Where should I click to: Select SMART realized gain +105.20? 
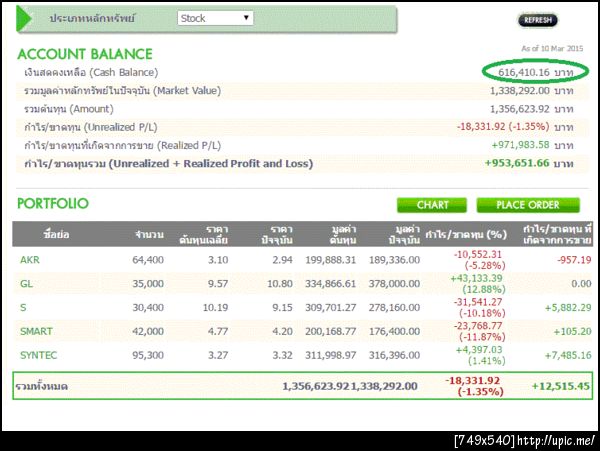[572, 331]
